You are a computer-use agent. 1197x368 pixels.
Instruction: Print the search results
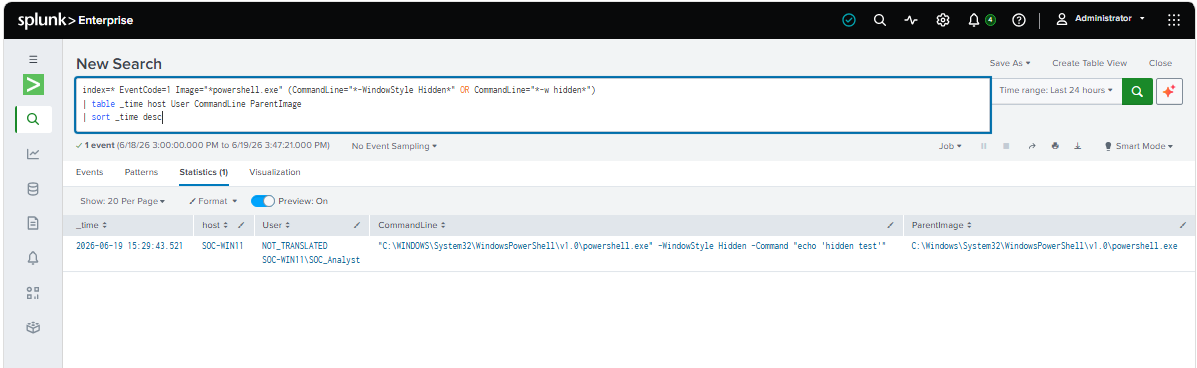1055,146
